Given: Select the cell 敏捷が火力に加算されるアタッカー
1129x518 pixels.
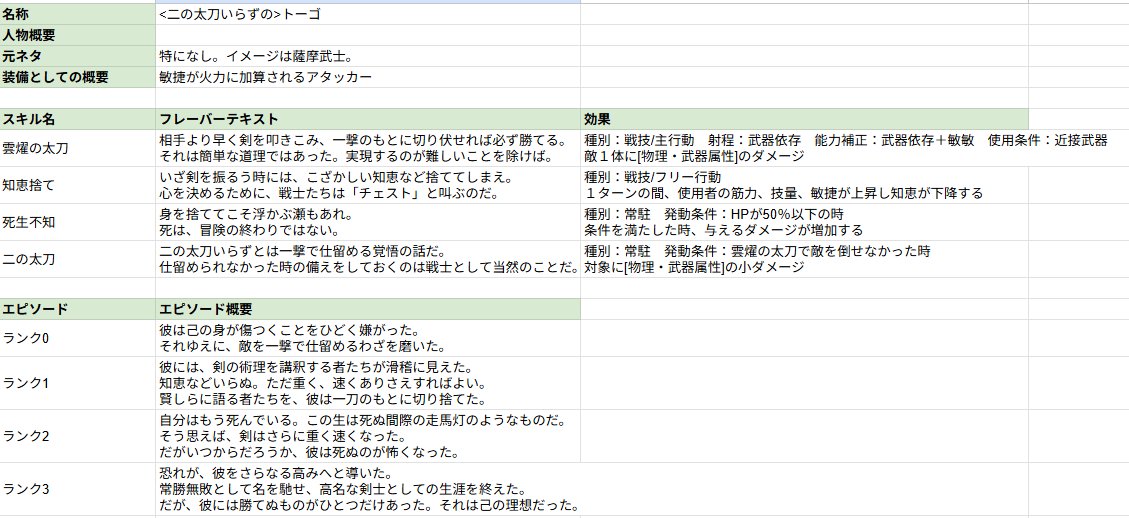Looking at the screenshot, I should pyautogui.click(x=368, y=77).
